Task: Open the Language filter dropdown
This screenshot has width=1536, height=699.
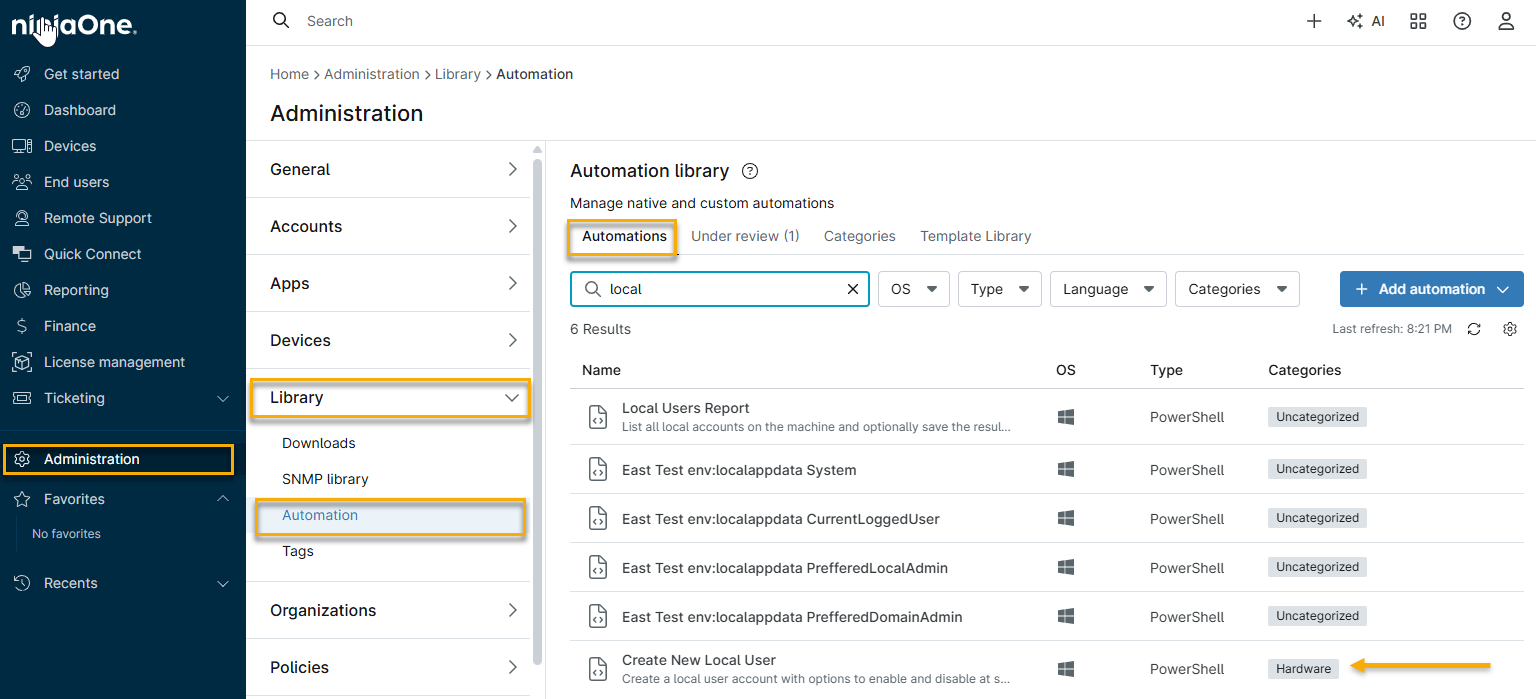Action: 1108,289
